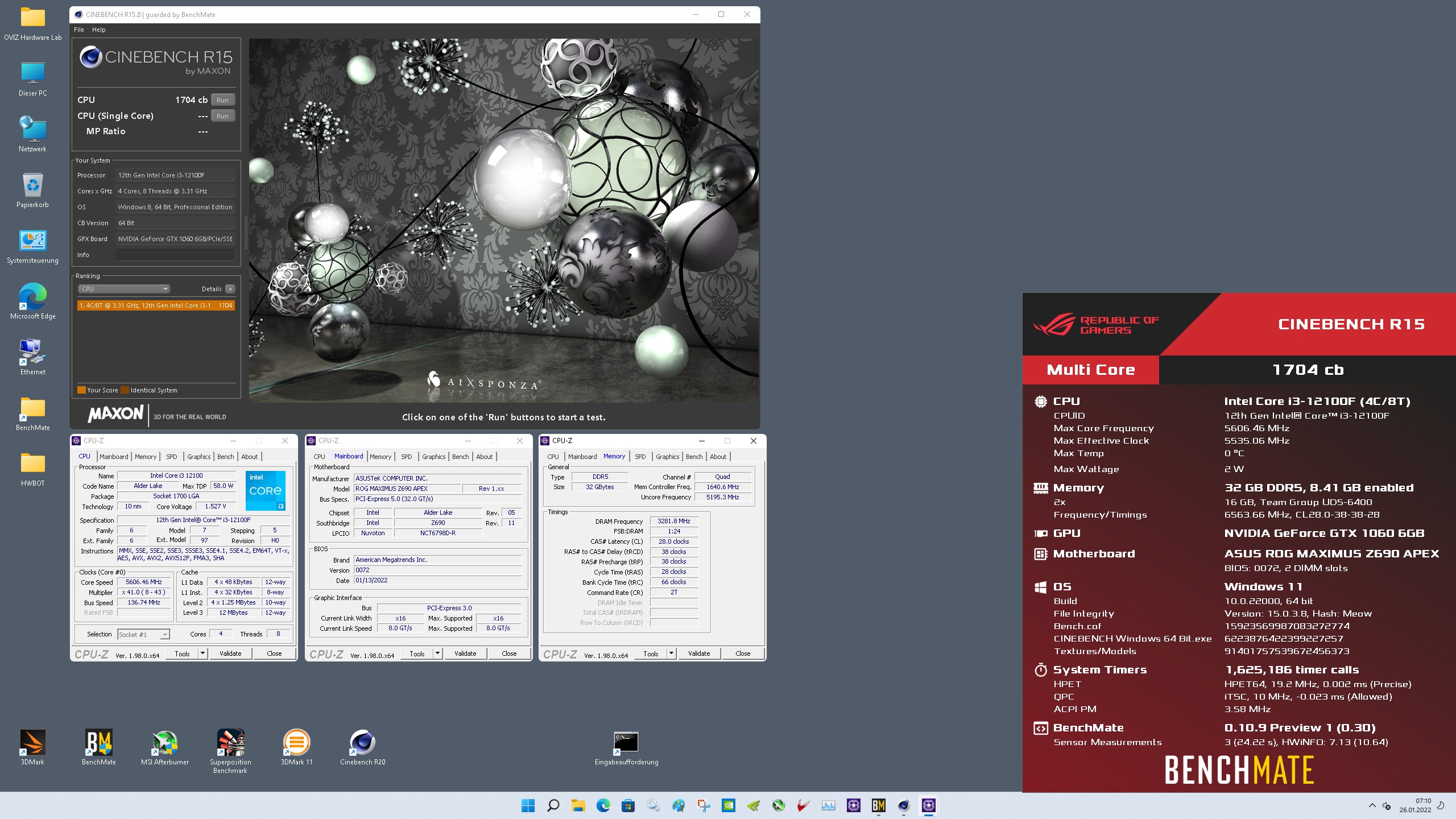
Task: Launch Superposition Benchmark shortcut
Action: (230, 751)
